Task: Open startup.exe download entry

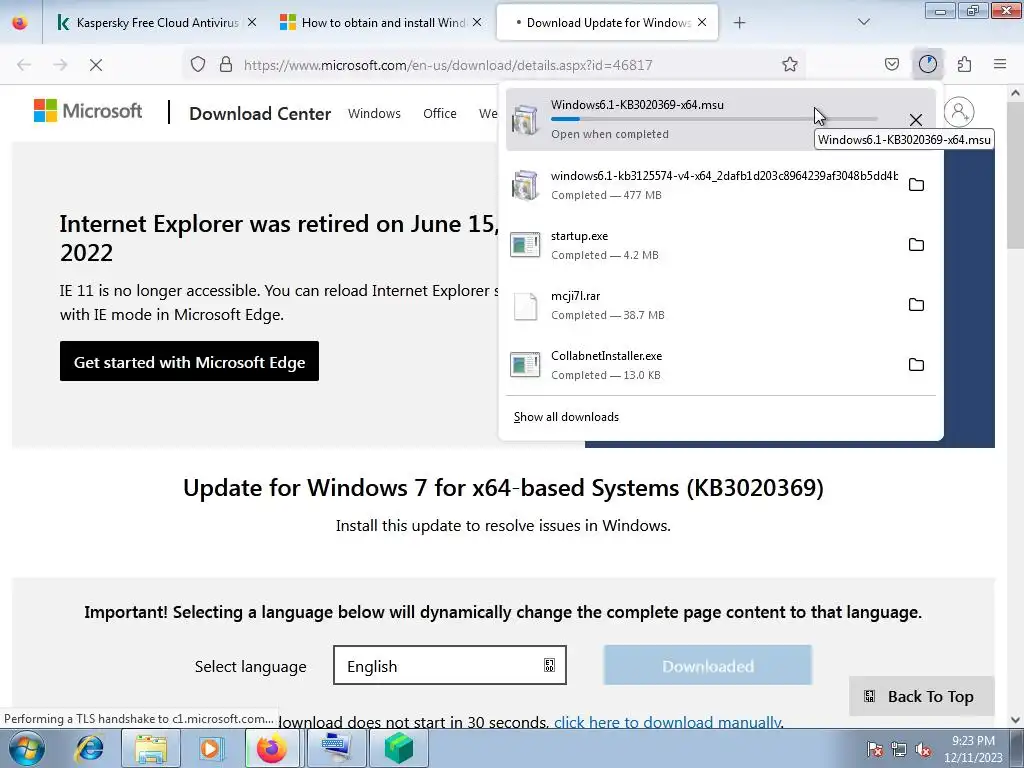Action: (703, 245)
